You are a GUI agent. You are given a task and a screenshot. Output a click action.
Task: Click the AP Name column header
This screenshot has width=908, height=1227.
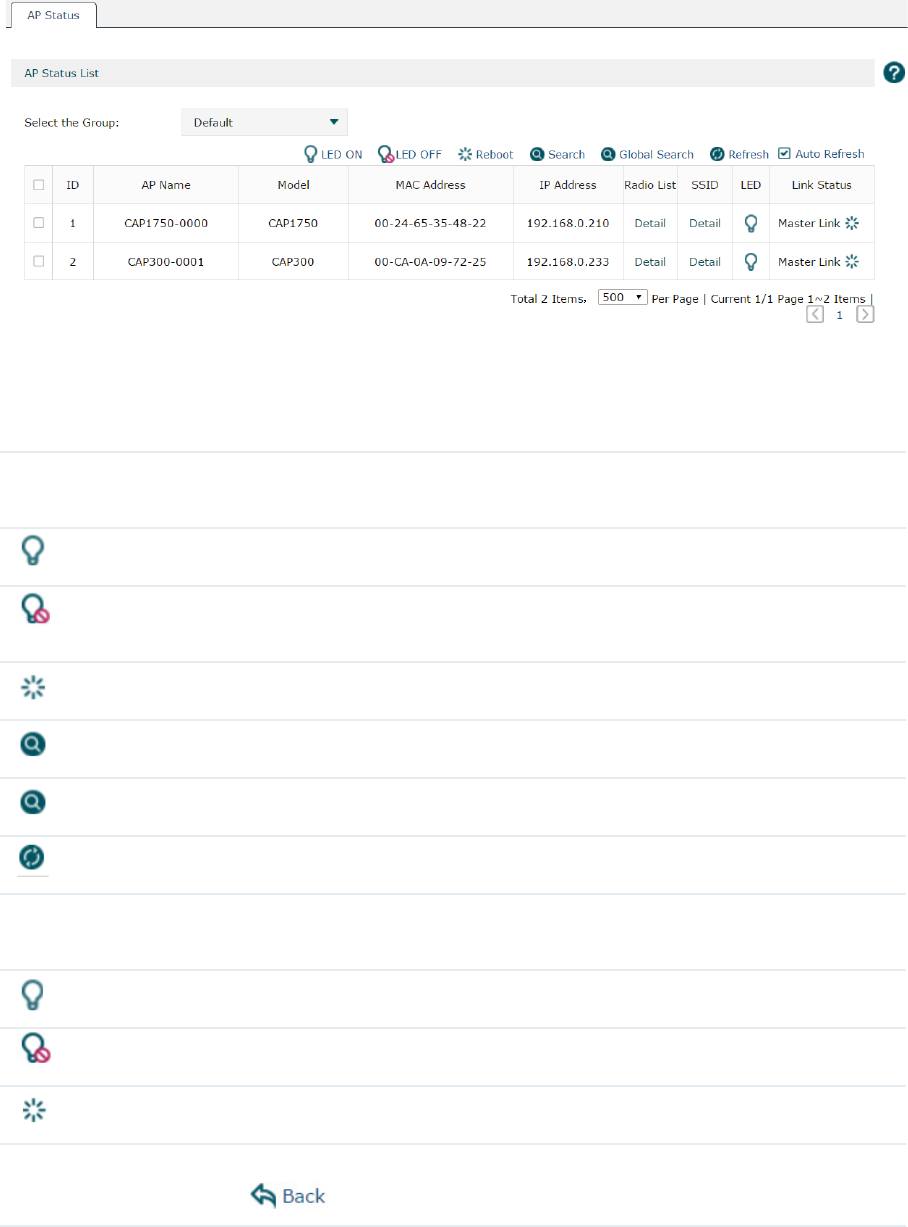(166, 185)
